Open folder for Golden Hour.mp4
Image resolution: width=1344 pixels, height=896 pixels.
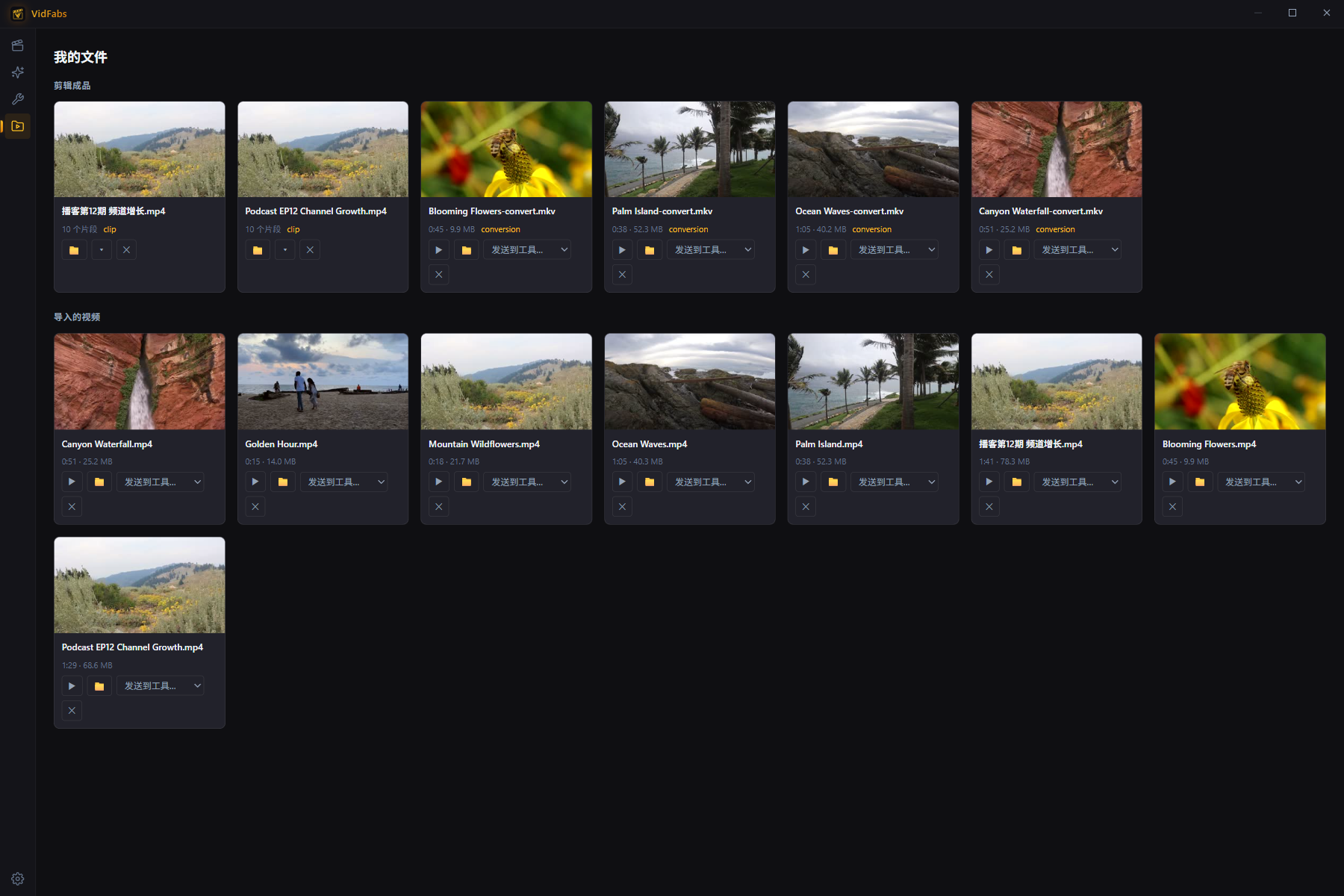click(x=283, y=482)
